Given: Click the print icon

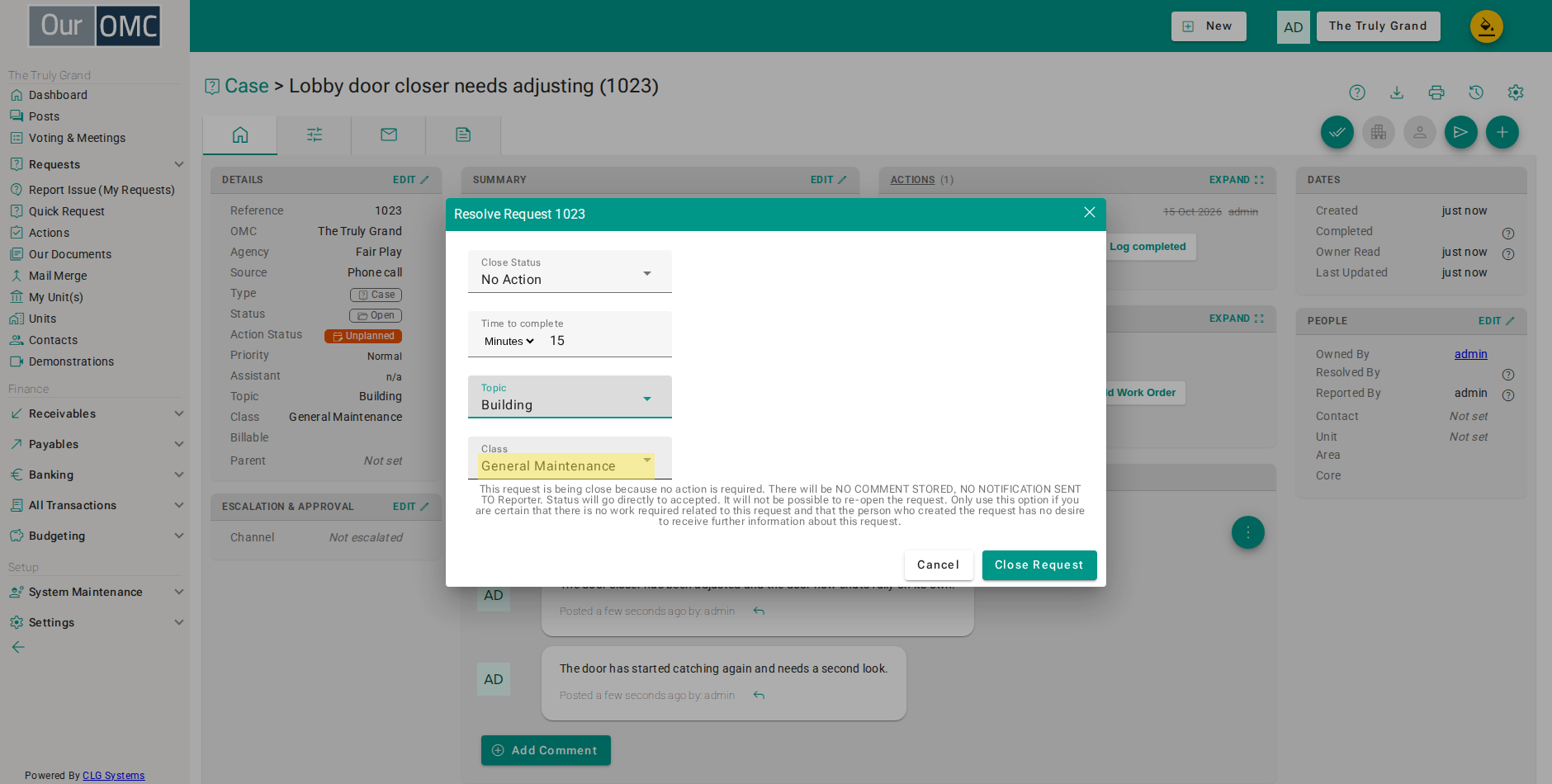Looking at the screenshot, I should 1436,92.
